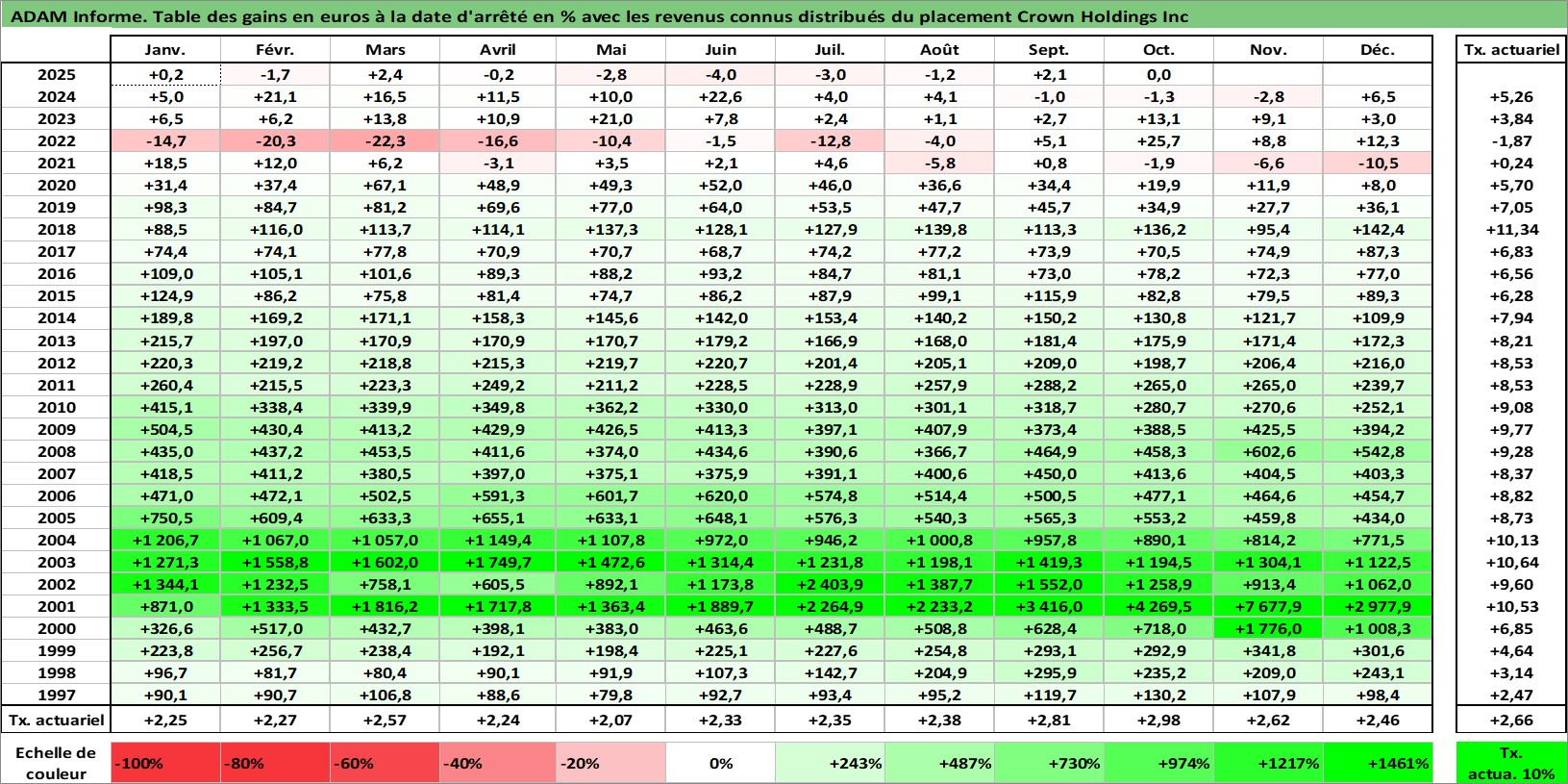Screen dimensions: 1568x784
Task: Click the '+341,8' cell in Nov. 1999
Action: (1268, 651)
